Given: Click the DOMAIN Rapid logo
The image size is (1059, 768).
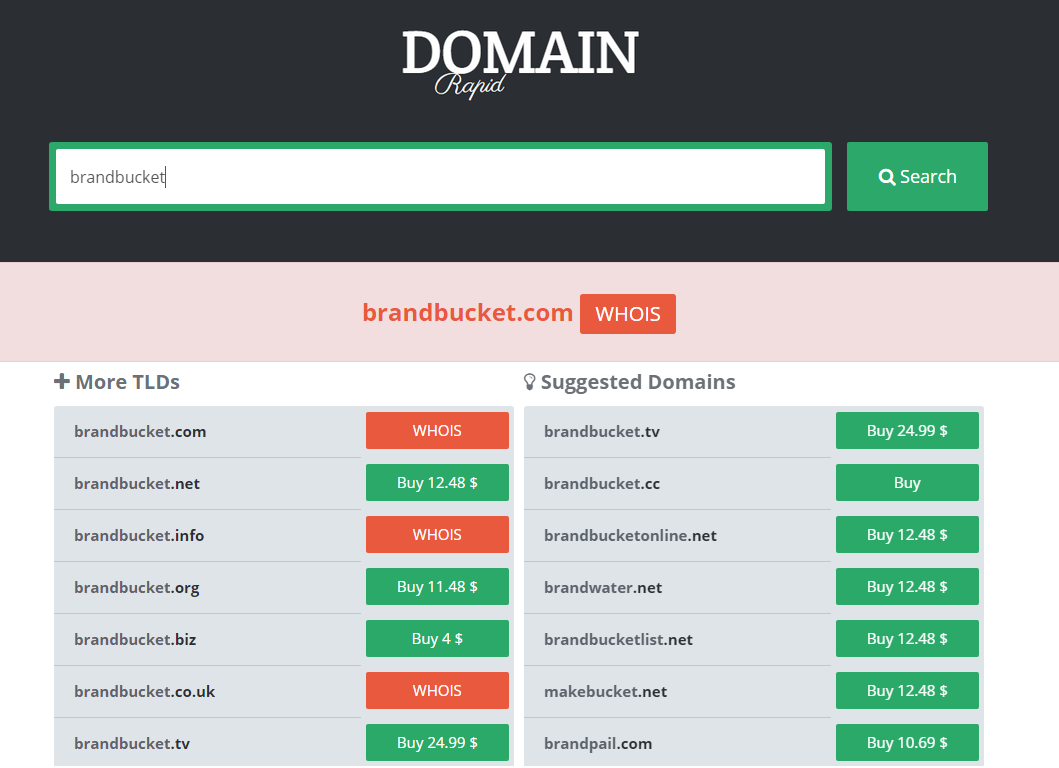Looking at the screenshot, I should point(519,62).
